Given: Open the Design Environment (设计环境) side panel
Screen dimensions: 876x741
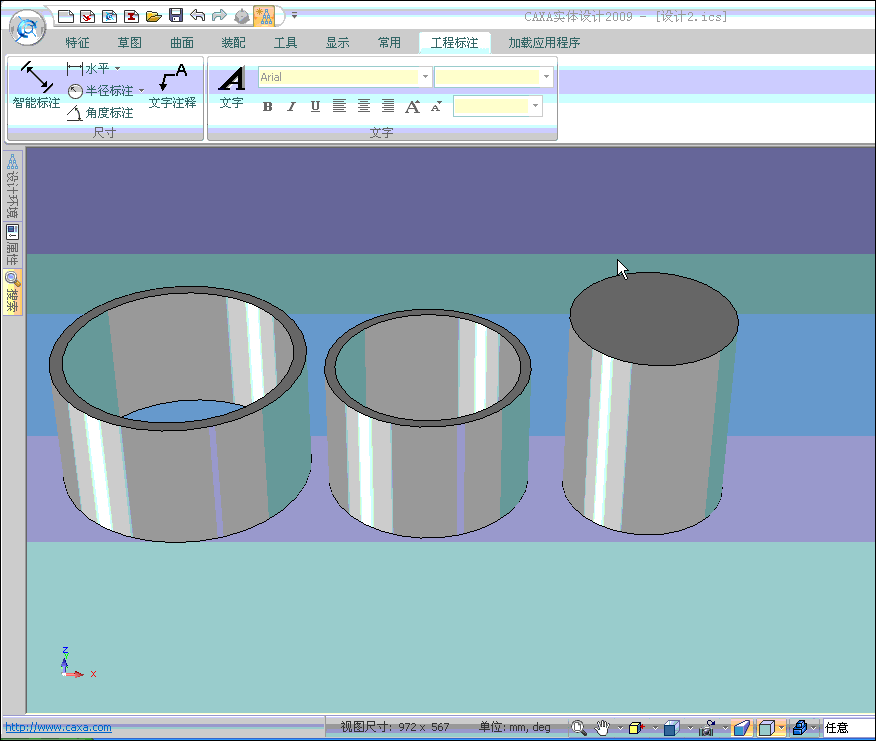Looking at the screenshot, I should point(13,186).
